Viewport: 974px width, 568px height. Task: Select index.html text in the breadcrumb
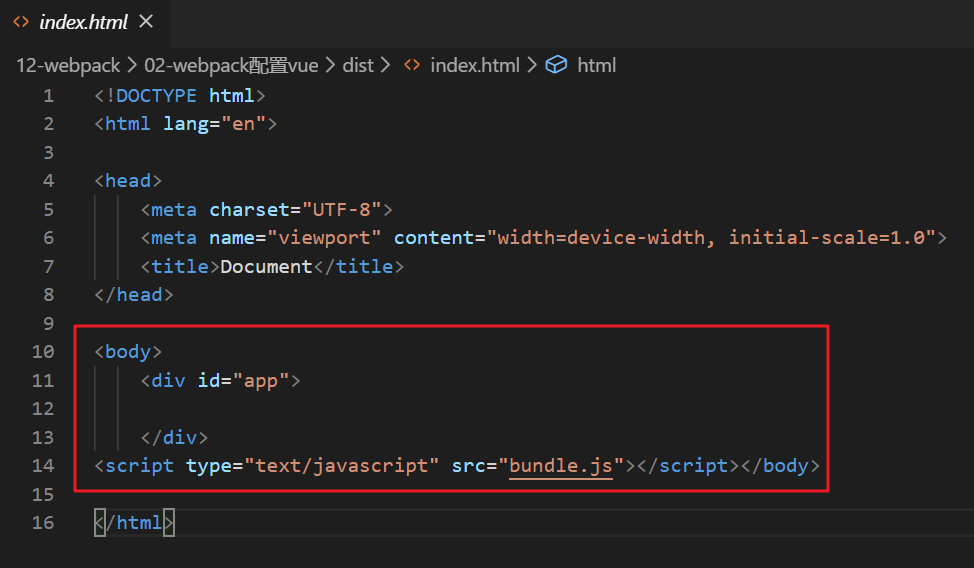[474, 65]
